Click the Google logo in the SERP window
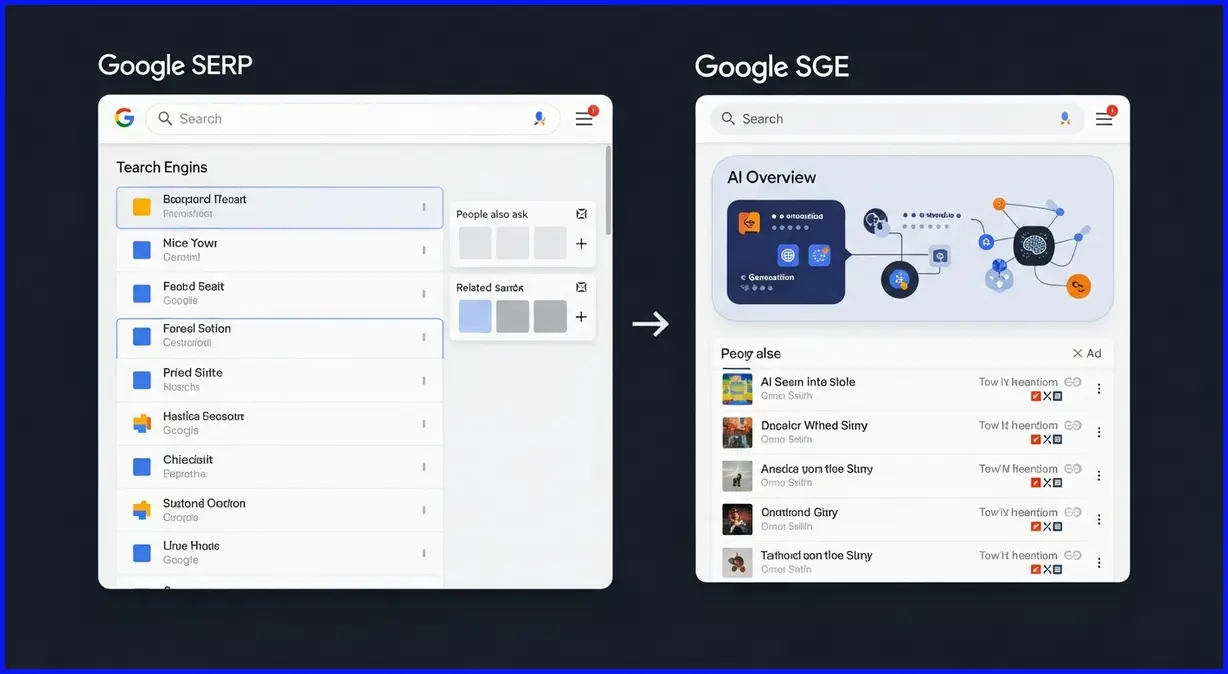The image size is (1228, 674). click(x=124, y=118)
